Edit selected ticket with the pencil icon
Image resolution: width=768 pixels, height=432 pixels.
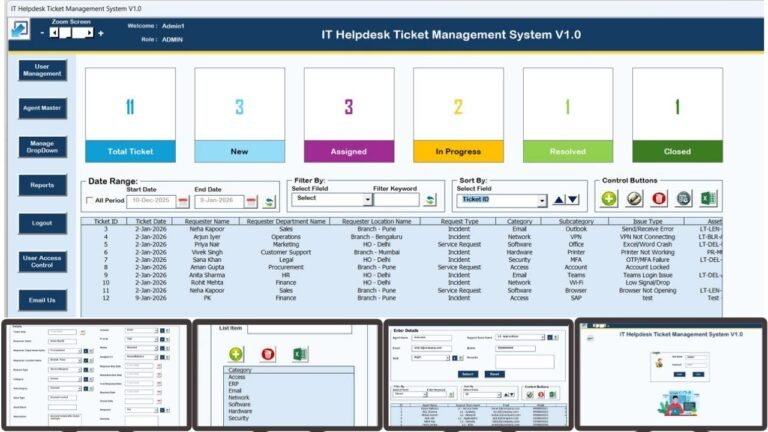[x=634, y=198]
